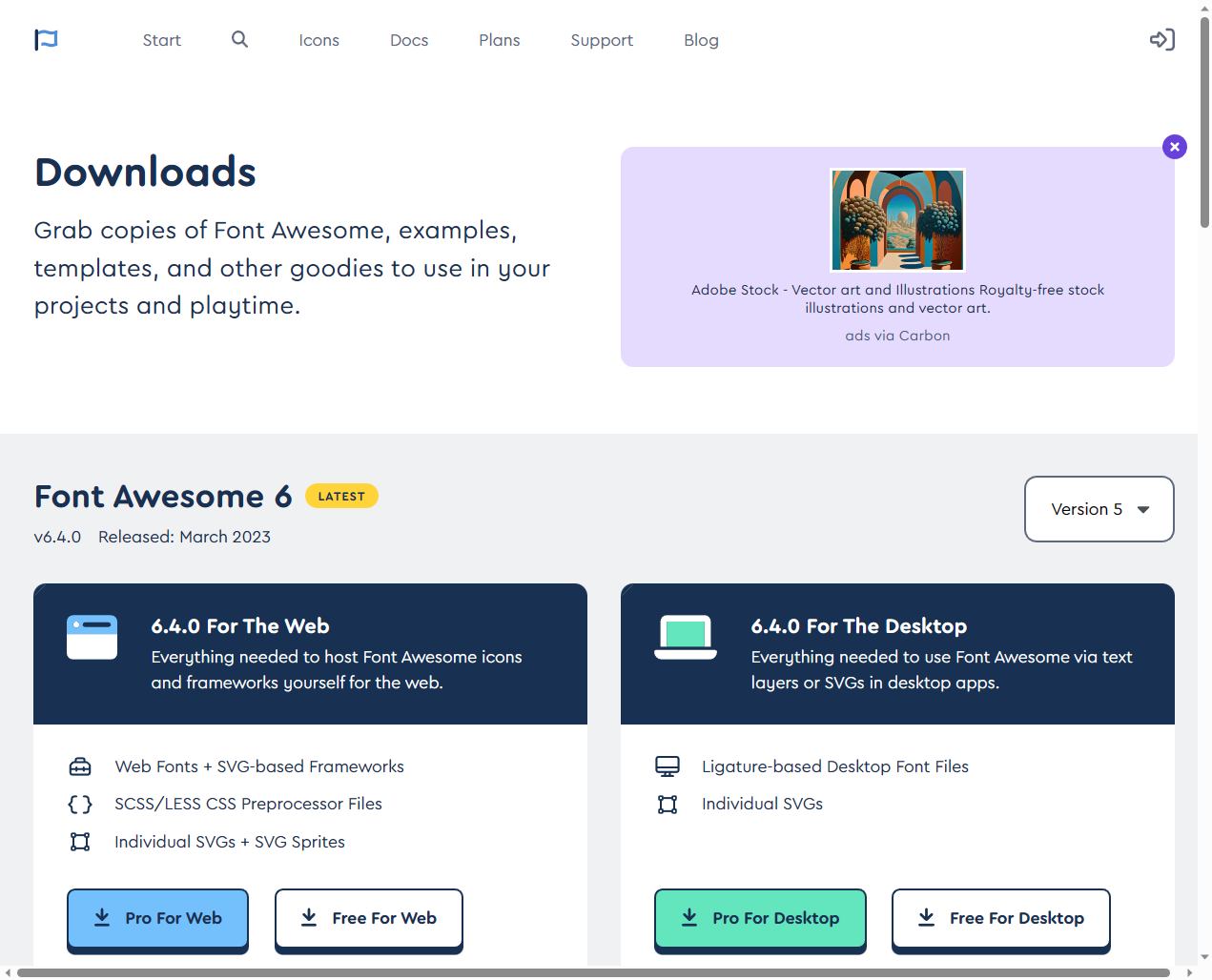Image resolution: width=1212 pixels, height=980 pixels.
Task: Click the vector square icon beside Individual SVGs
Action: [668, 804]
